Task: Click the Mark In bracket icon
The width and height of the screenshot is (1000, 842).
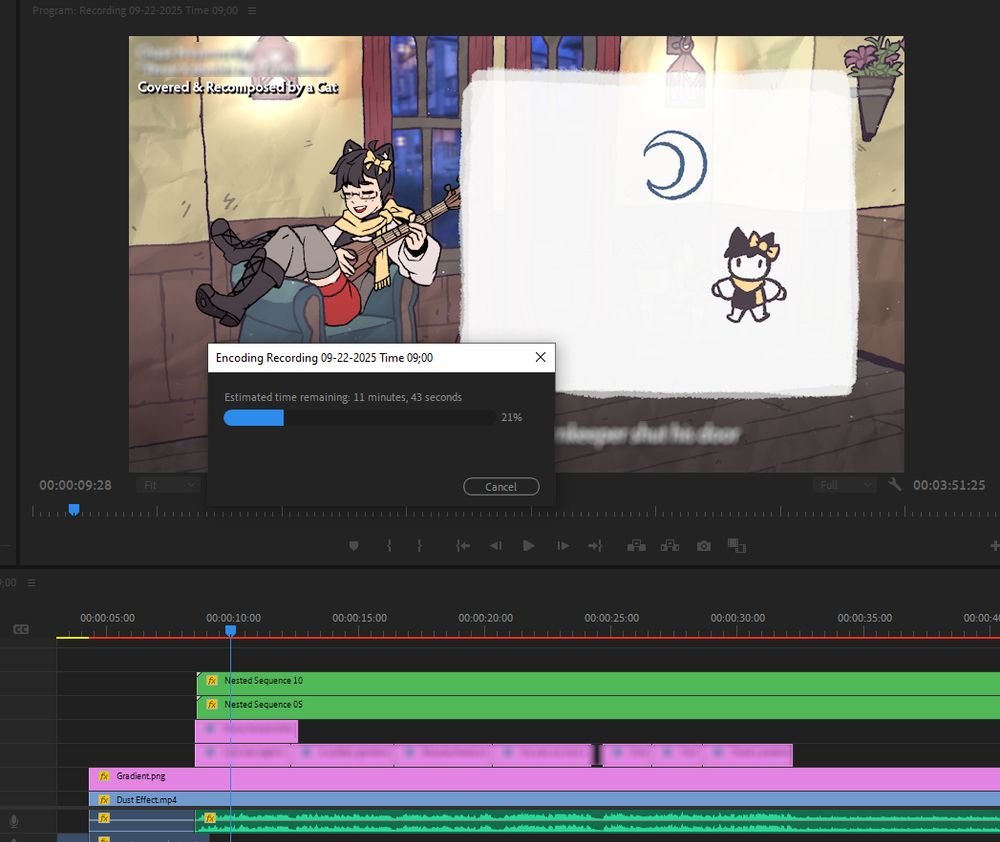Action: 389,546
